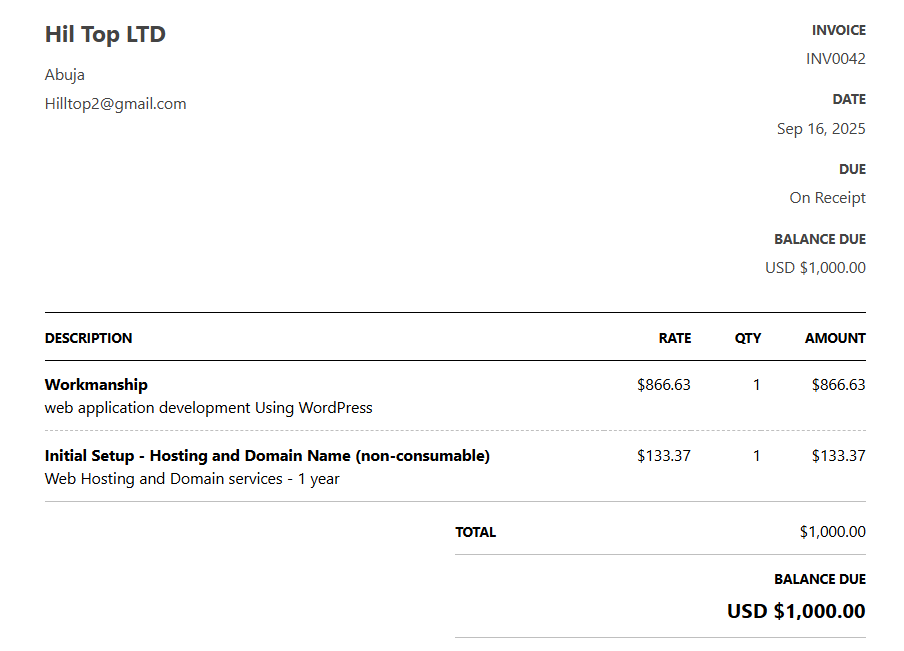Click the Abuja address text
Screen dimensions: 904x651
click(65, 75)
